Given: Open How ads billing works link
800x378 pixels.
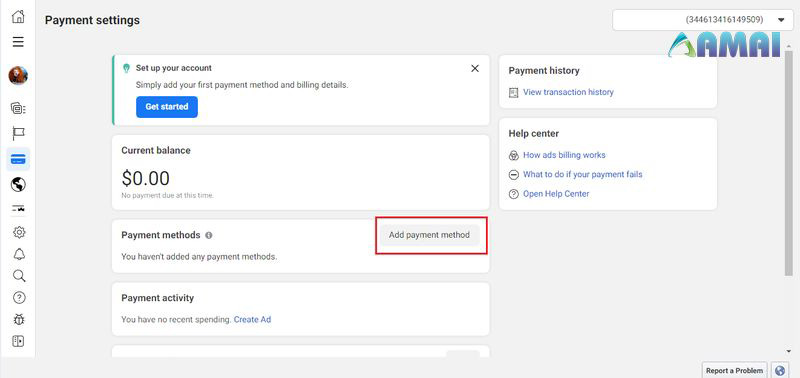Looking at the screenshot, I should coord(564,155).
